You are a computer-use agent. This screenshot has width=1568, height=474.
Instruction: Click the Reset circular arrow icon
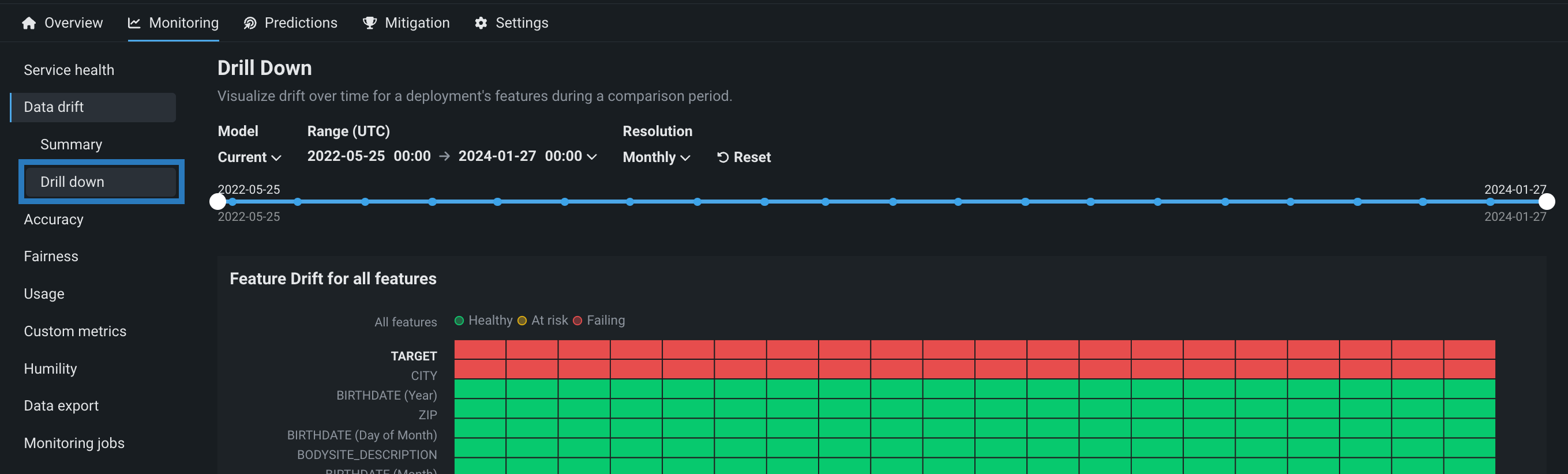pos(722,157)
